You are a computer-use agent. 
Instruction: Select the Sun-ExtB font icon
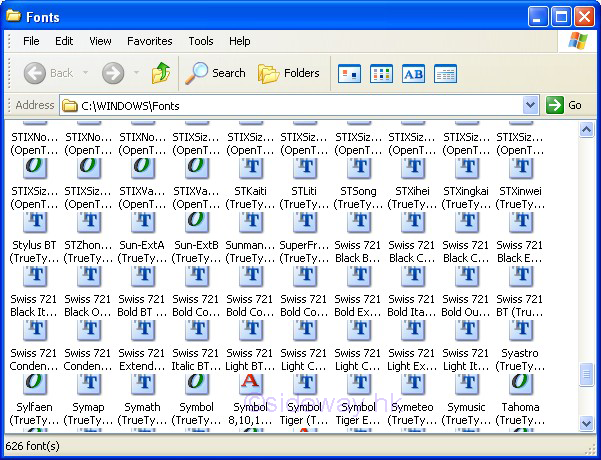pos(196,221)
